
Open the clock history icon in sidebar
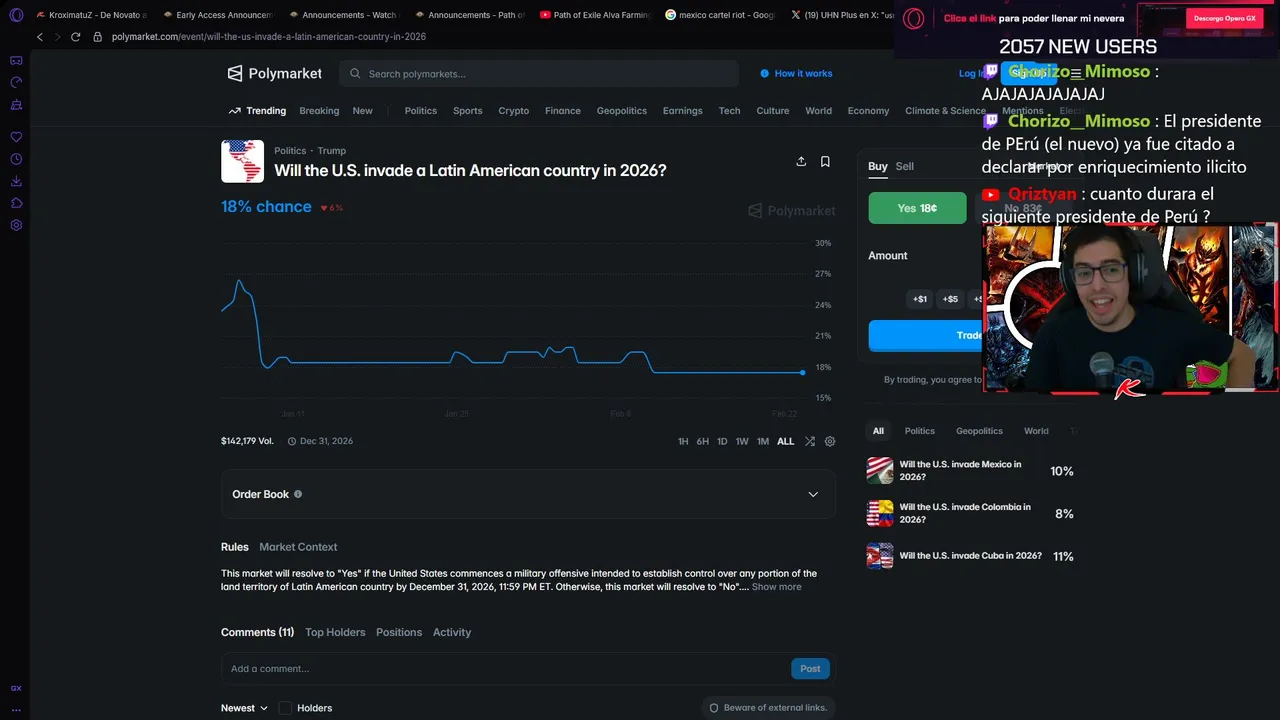coord(16,159)
